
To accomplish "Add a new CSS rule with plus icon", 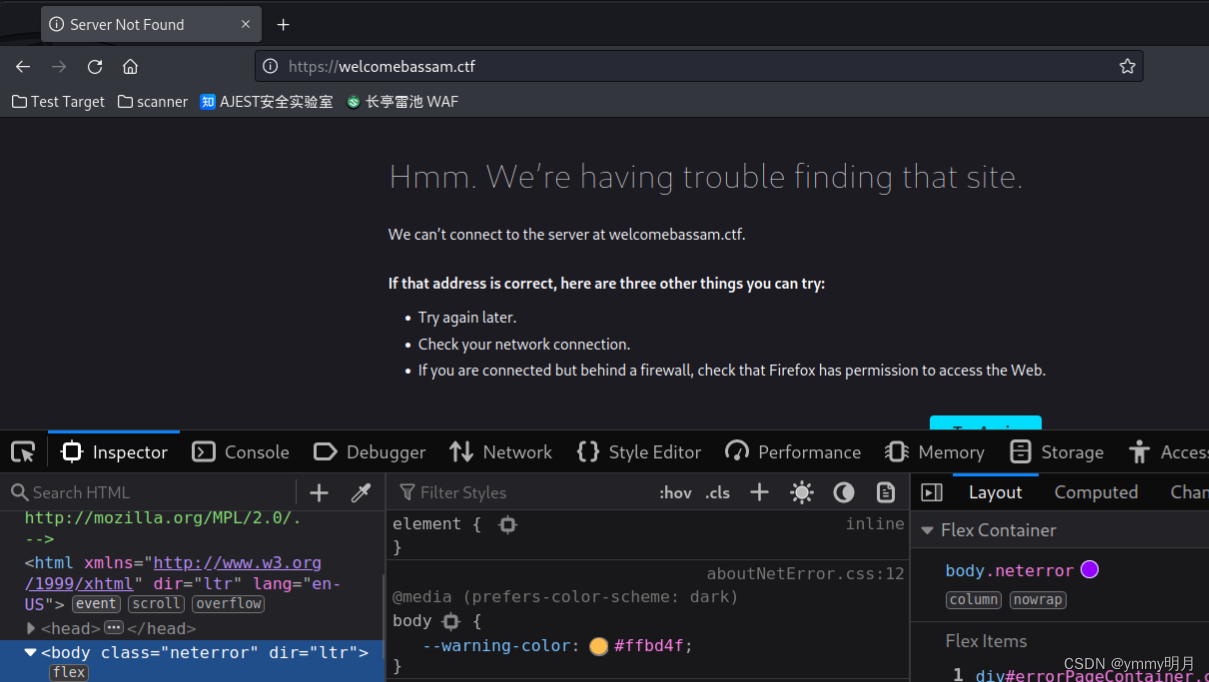I will pyautogui.click(x=760, y=492).
